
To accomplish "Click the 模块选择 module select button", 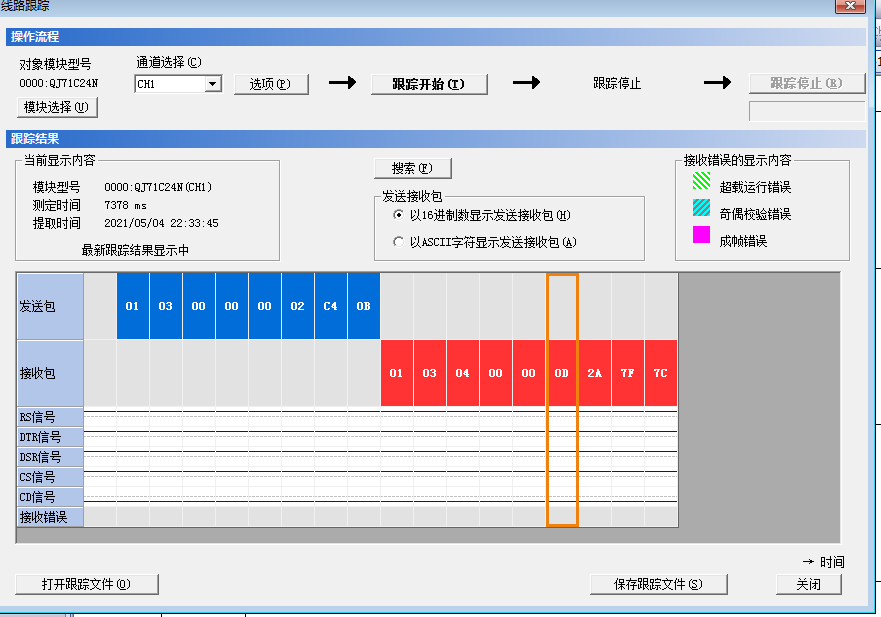I will point(56,107).
